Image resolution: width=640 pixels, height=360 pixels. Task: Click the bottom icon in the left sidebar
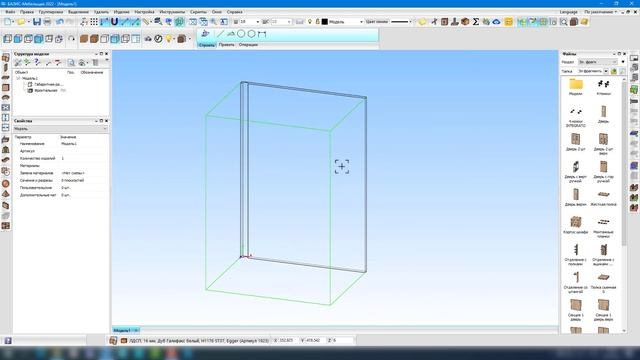6,226
